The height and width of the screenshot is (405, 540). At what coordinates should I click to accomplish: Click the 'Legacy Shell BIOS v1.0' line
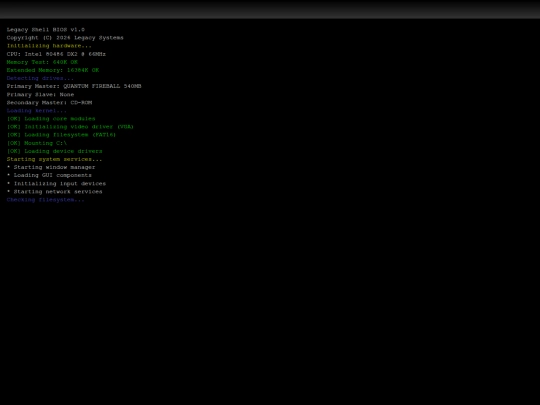pos(45,30)
